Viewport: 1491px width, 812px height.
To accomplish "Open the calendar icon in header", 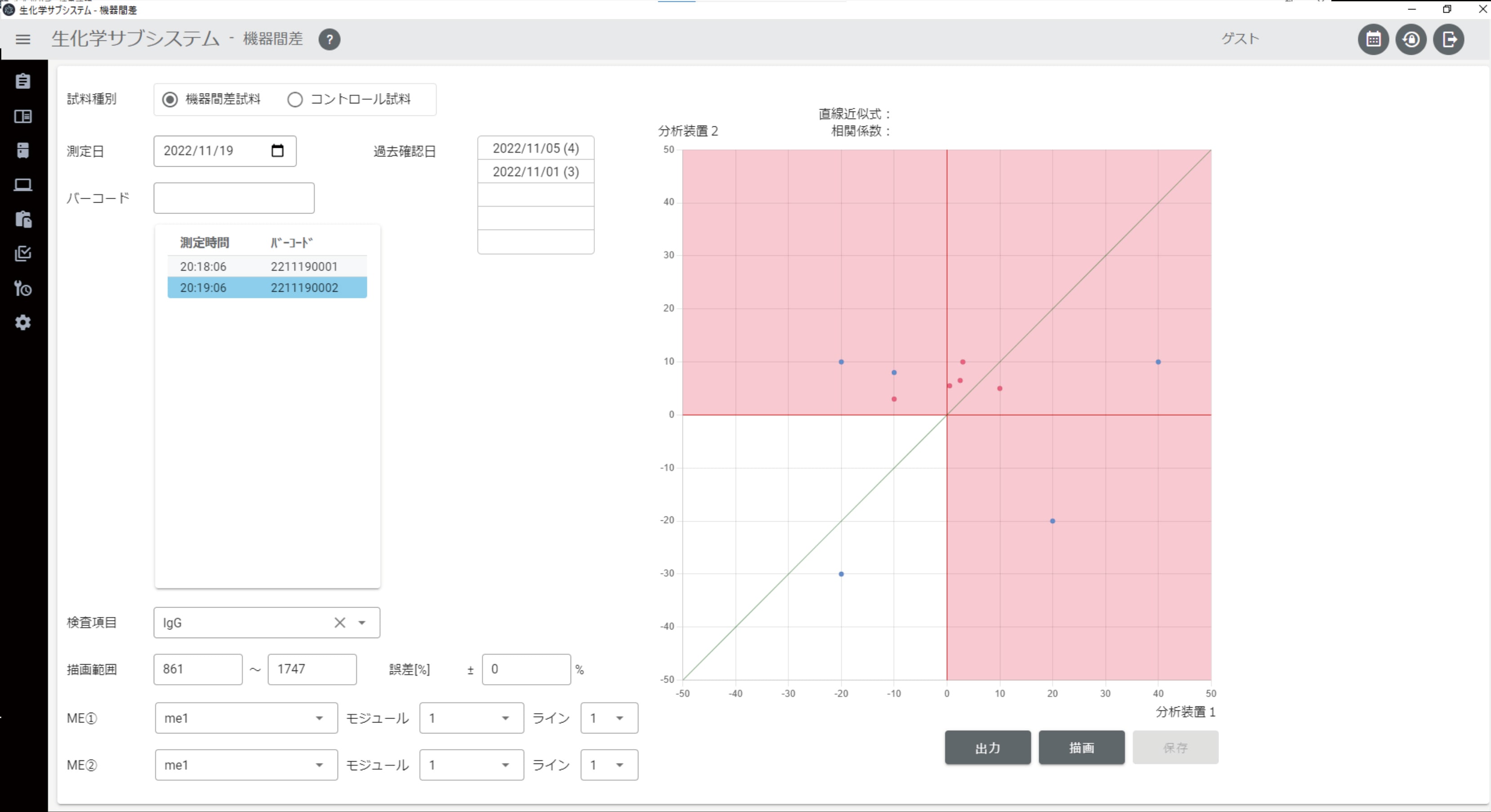I will coord(1373,40).
